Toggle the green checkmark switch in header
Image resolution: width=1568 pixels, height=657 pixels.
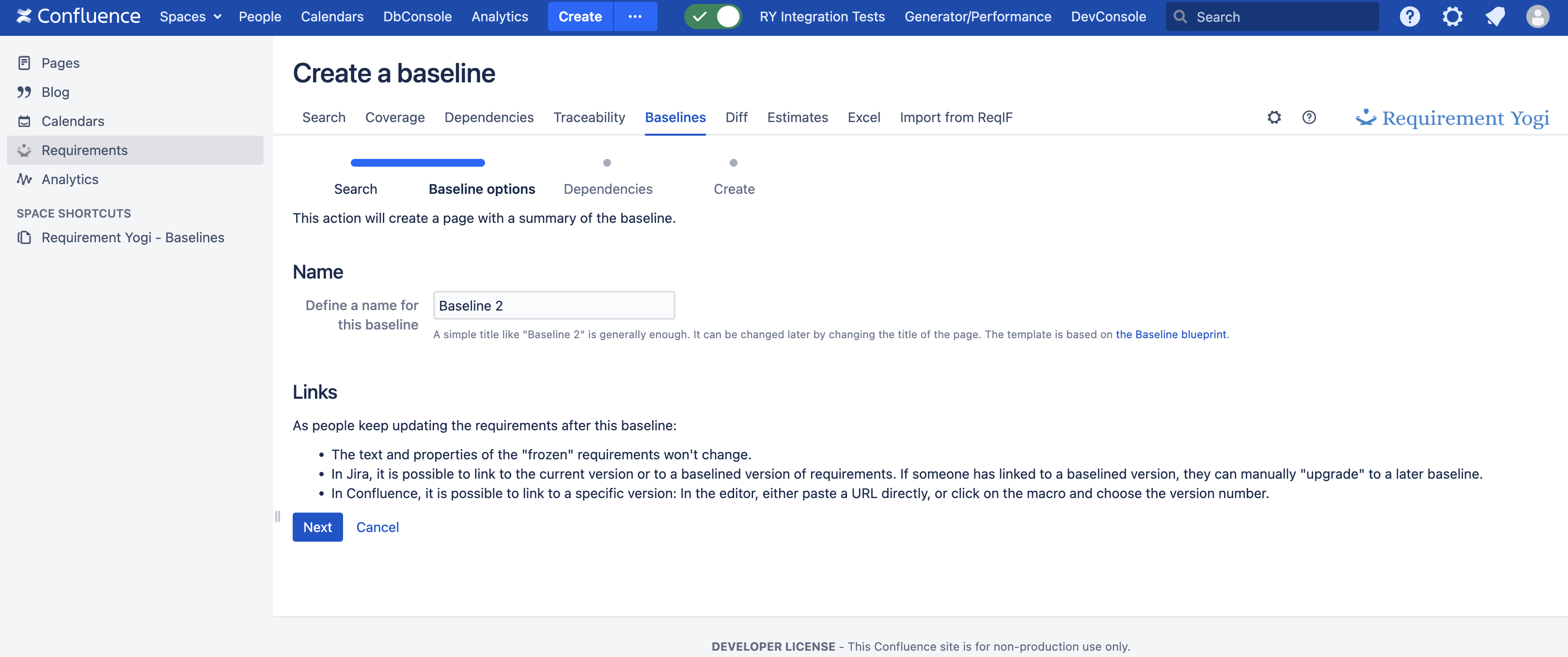713,16
